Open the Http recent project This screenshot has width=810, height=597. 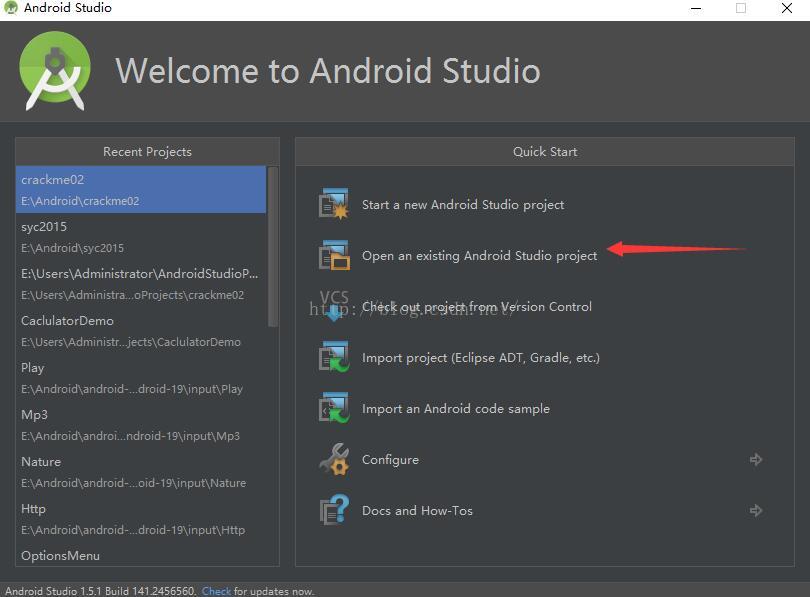(141, 519)
